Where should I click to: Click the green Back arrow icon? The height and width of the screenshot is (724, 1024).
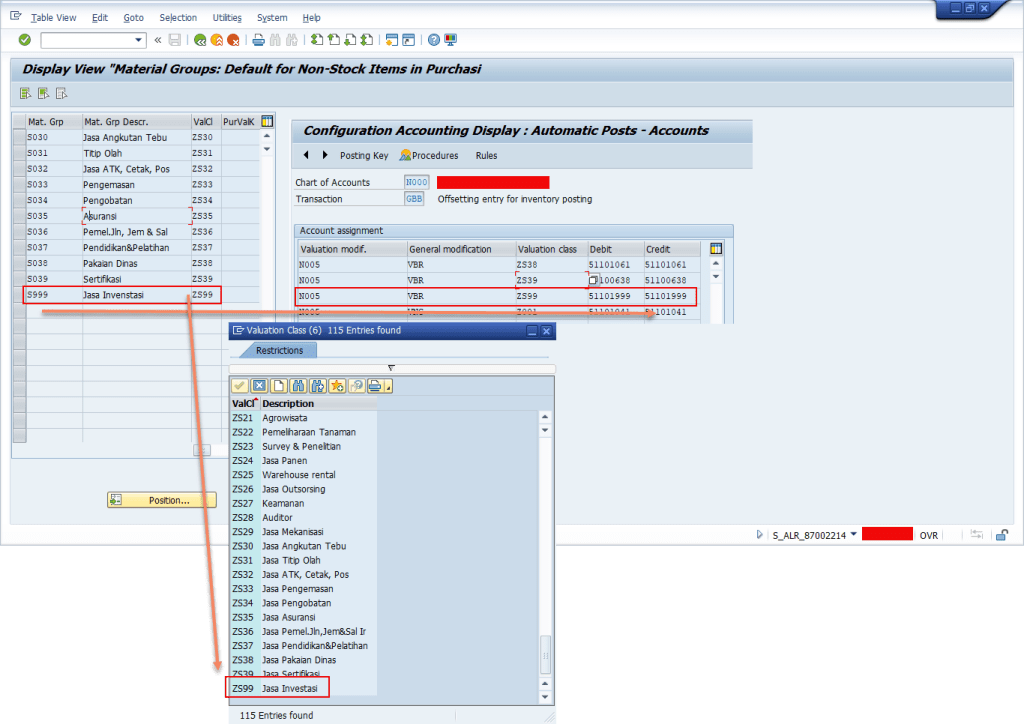200,40
